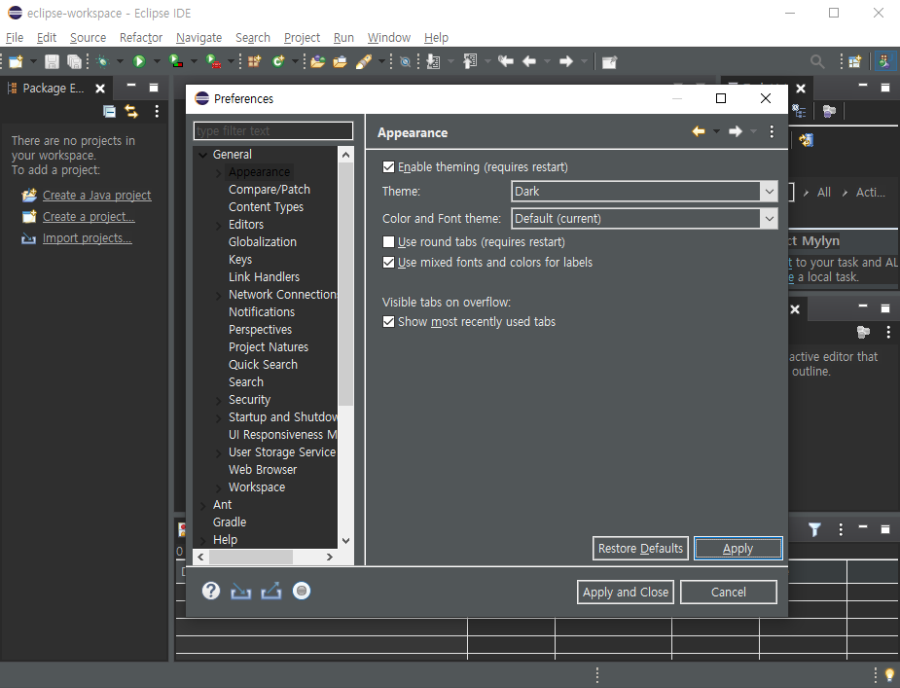Toggle Use mixed fonts and colors checkbox
The image size is (900, 688).
coord(389,262)
